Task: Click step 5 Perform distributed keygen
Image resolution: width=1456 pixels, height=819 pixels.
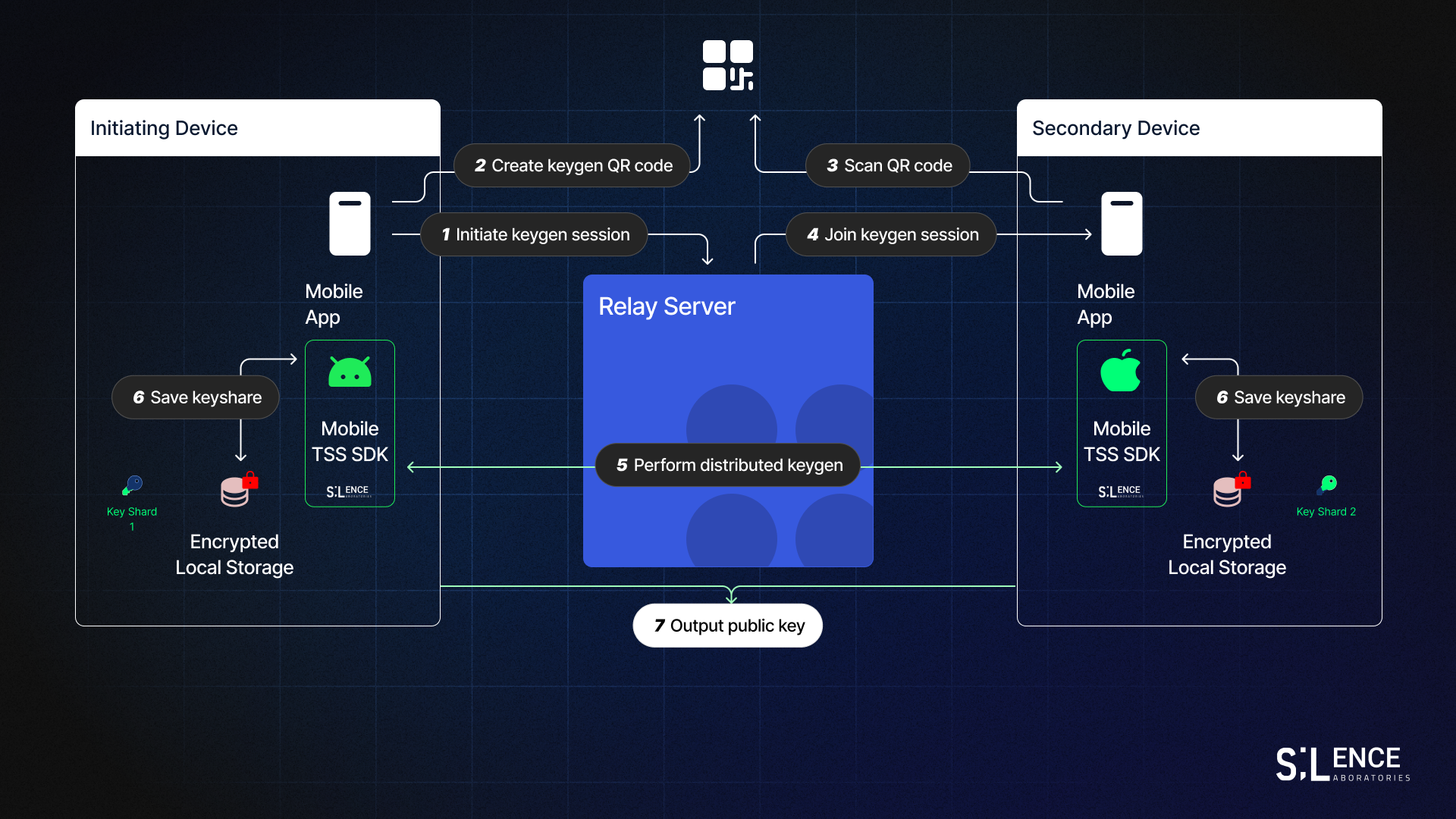Action: tap(728, 465)
